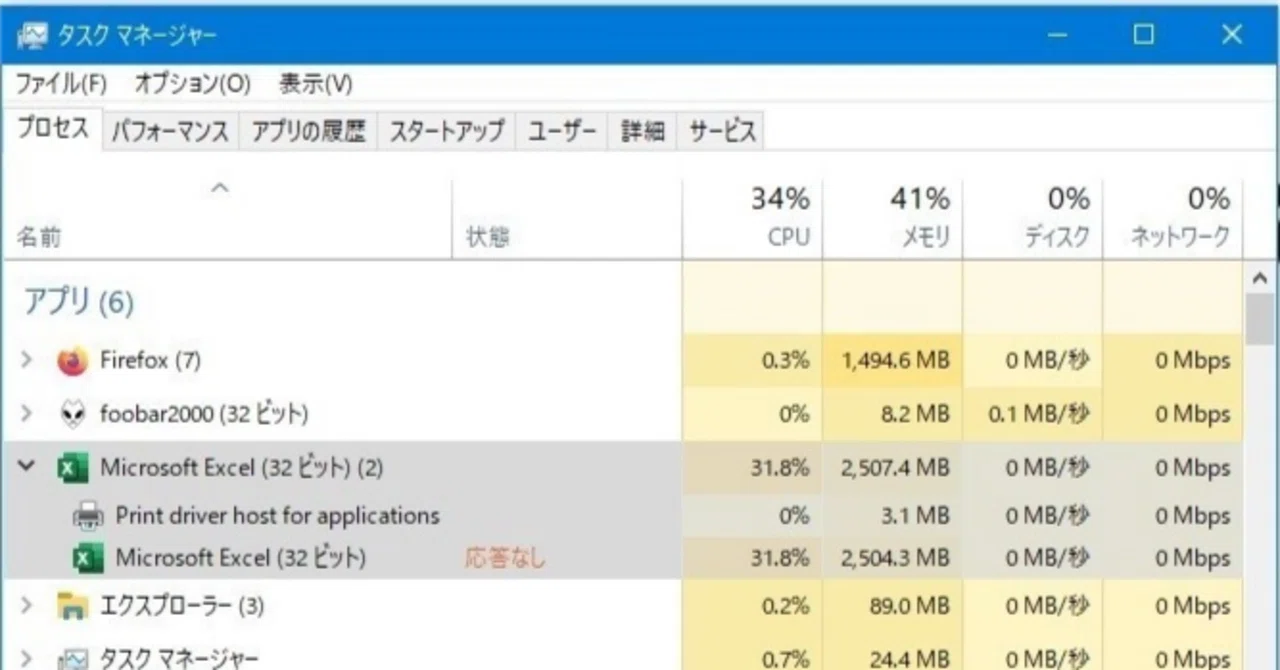Open the オプション(O) menu
The height and width of the screenshot is (670, 1280).
coord(192,84)
